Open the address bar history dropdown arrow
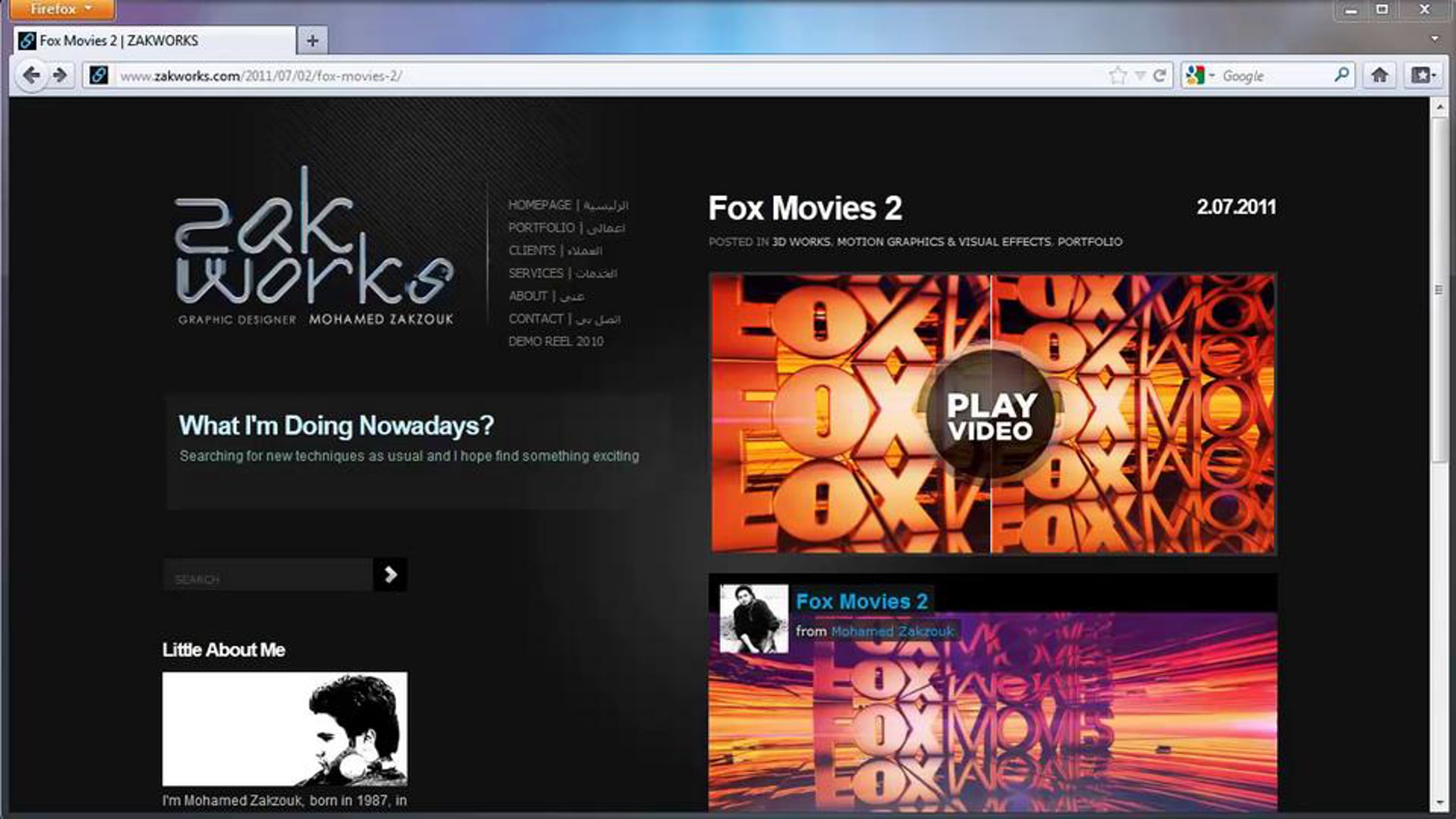 [1140, 75]
